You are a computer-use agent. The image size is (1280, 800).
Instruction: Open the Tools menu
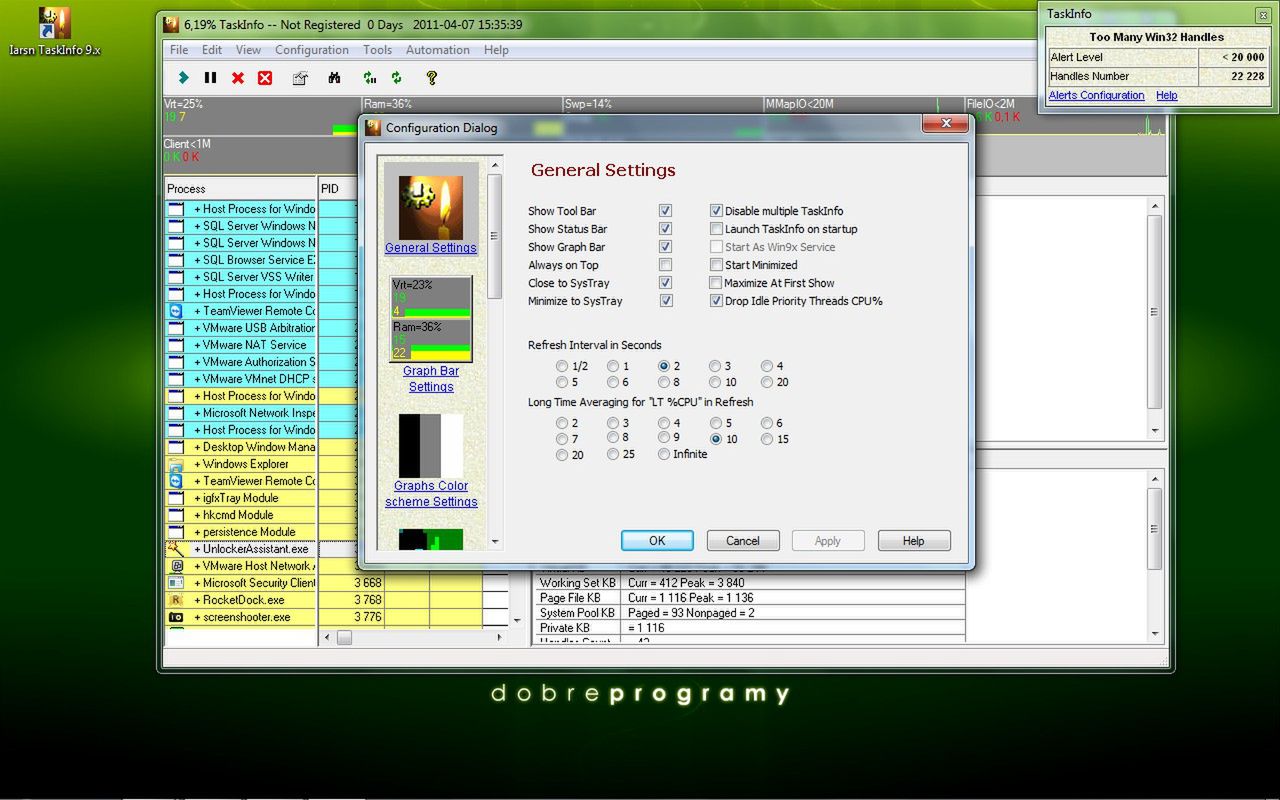pyautogui.click(x=377, y=50)
